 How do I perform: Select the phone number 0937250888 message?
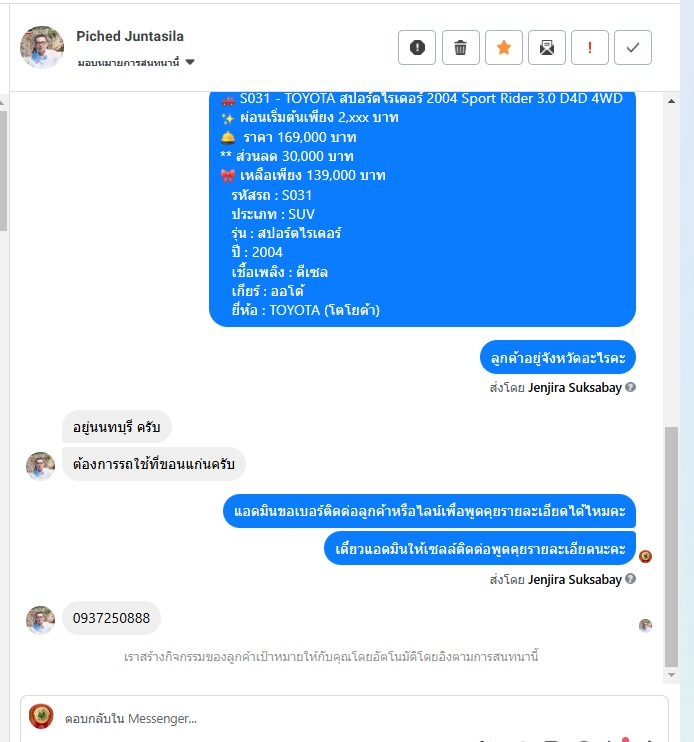tap(112, 618)
